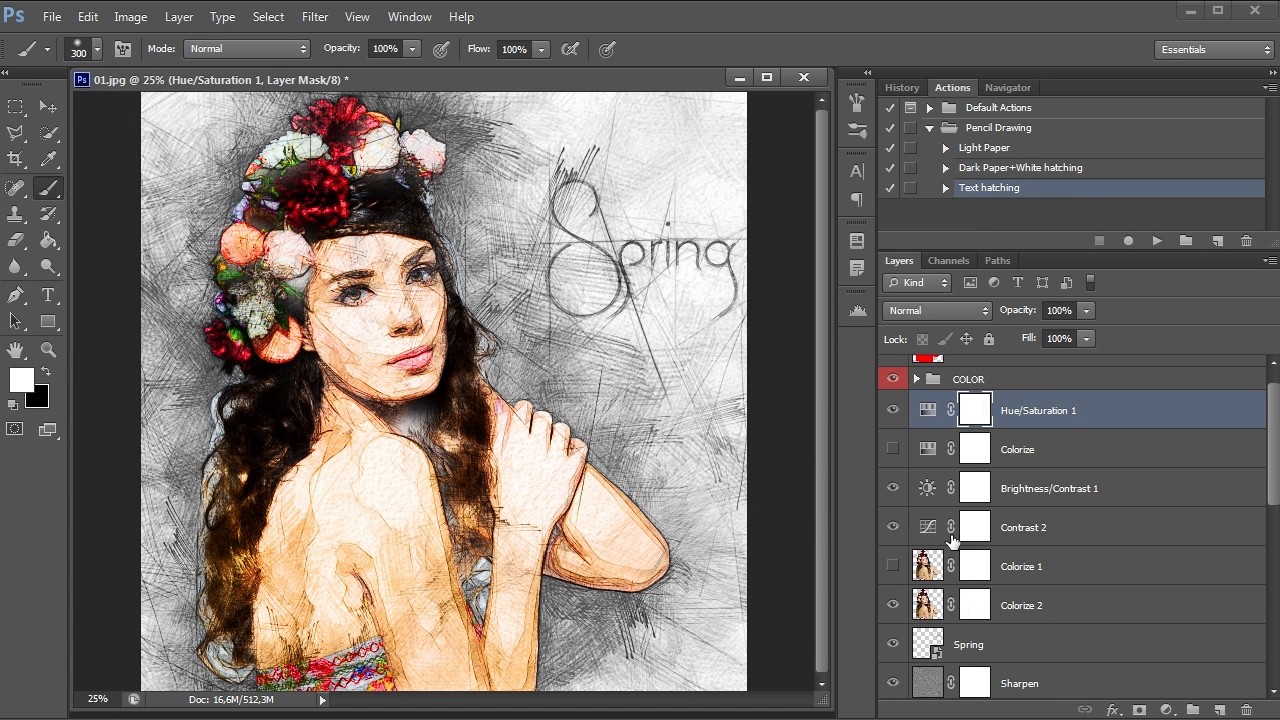Select the Type tool
This screenshot has height=720, width=1280.
(47, 295)
